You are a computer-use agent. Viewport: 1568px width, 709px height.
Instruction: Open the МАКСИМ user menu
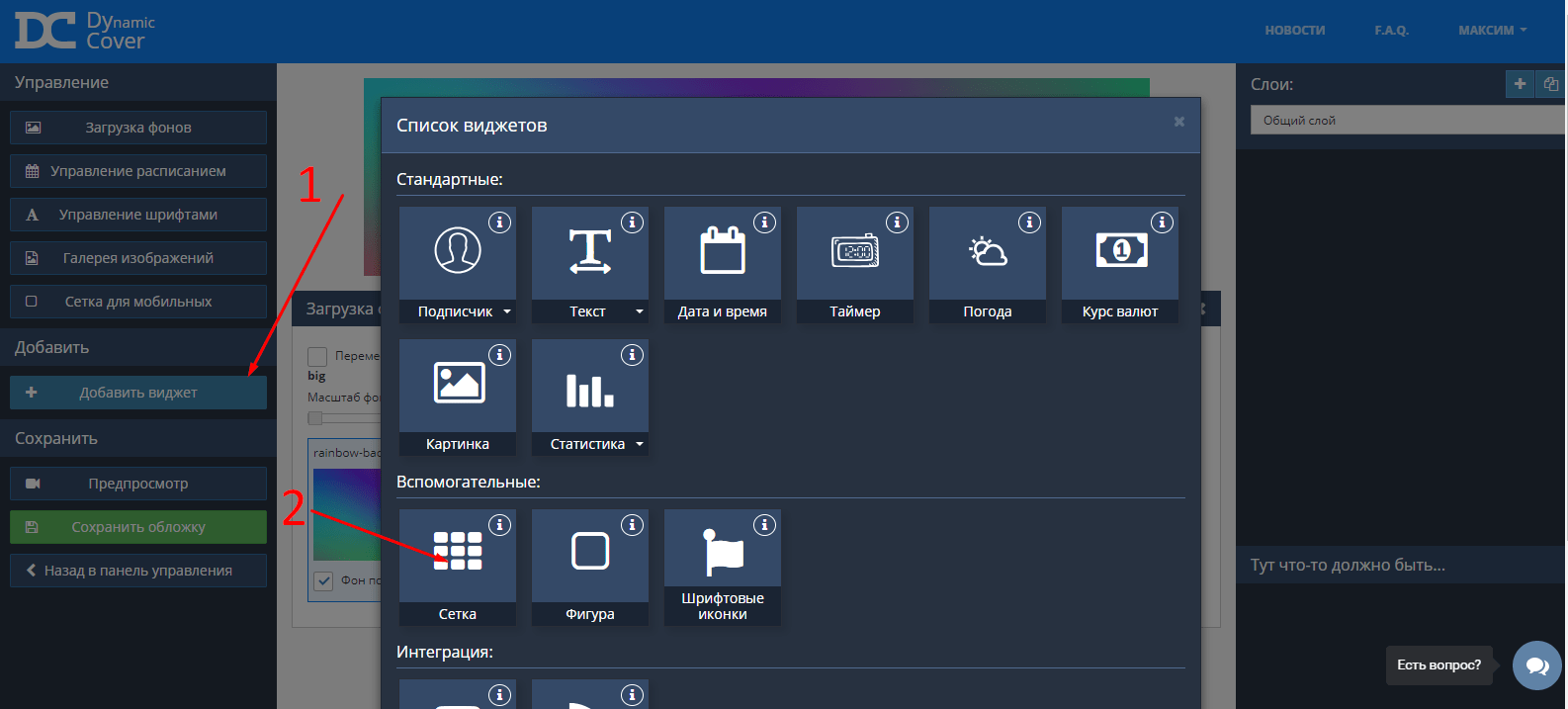(1492, 31)
